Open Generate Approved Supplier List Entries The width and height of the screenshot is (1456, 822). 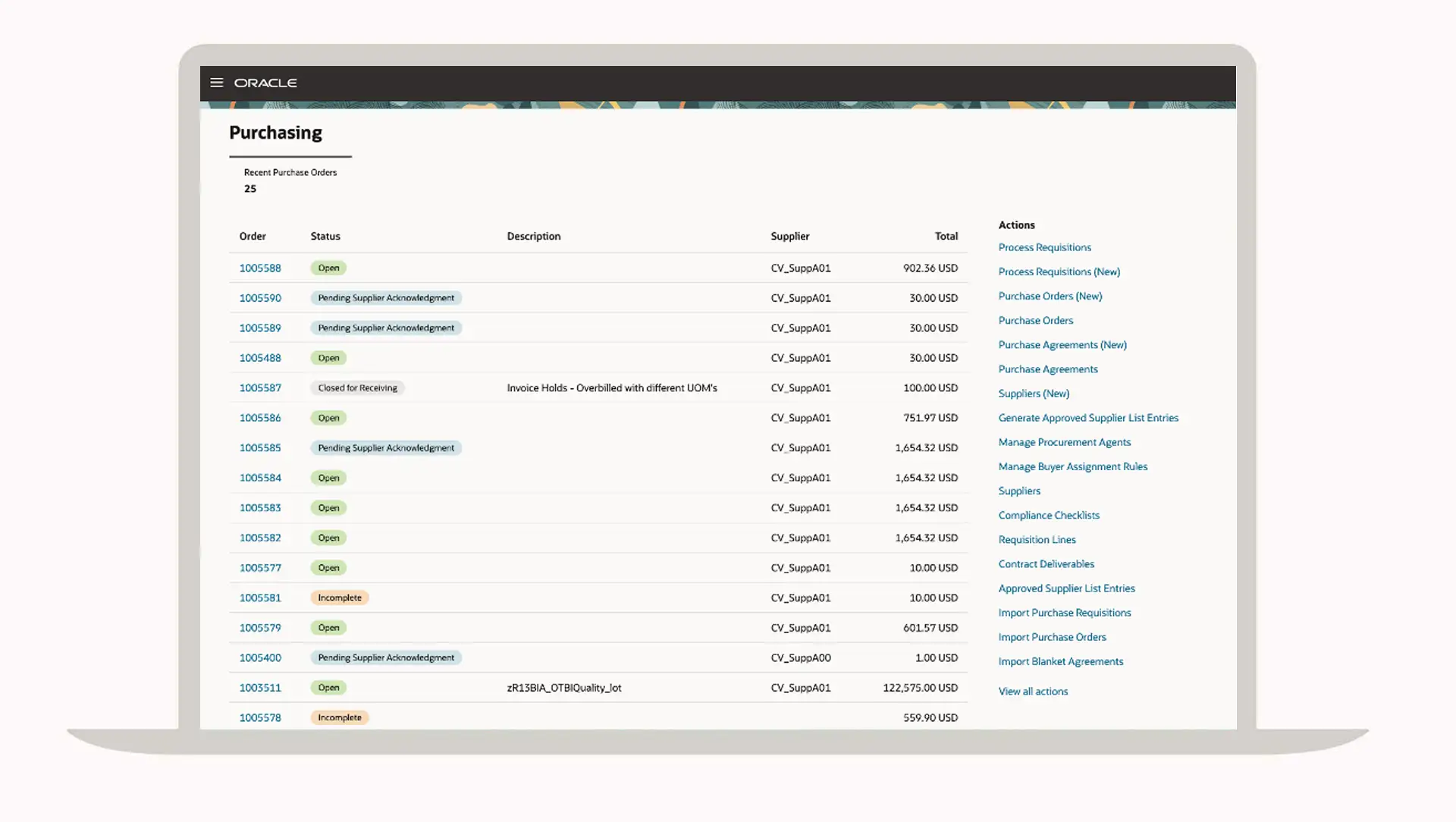click(1087, 418)
